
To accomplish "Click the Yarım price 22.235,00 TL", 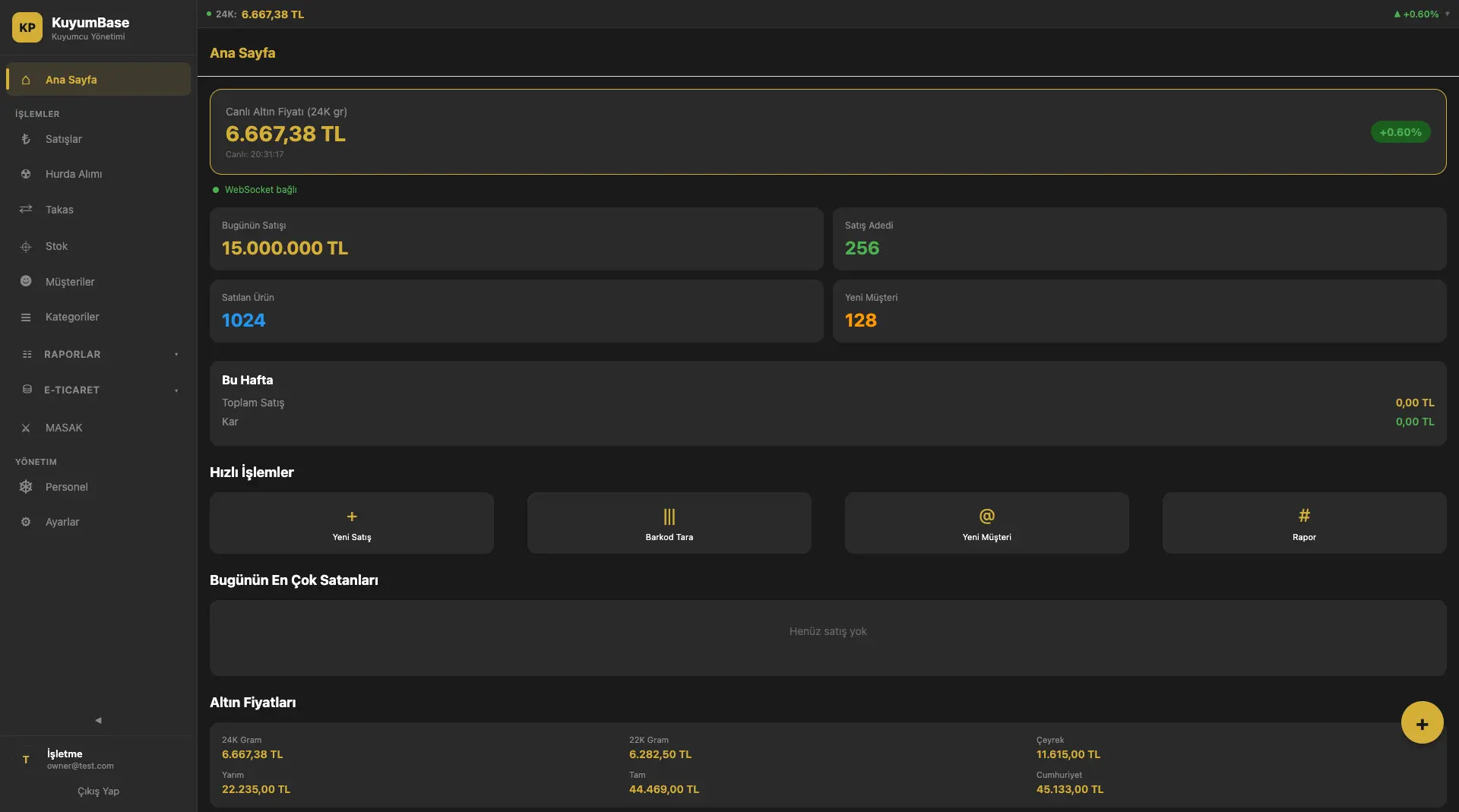I will (x=256, y=789).
